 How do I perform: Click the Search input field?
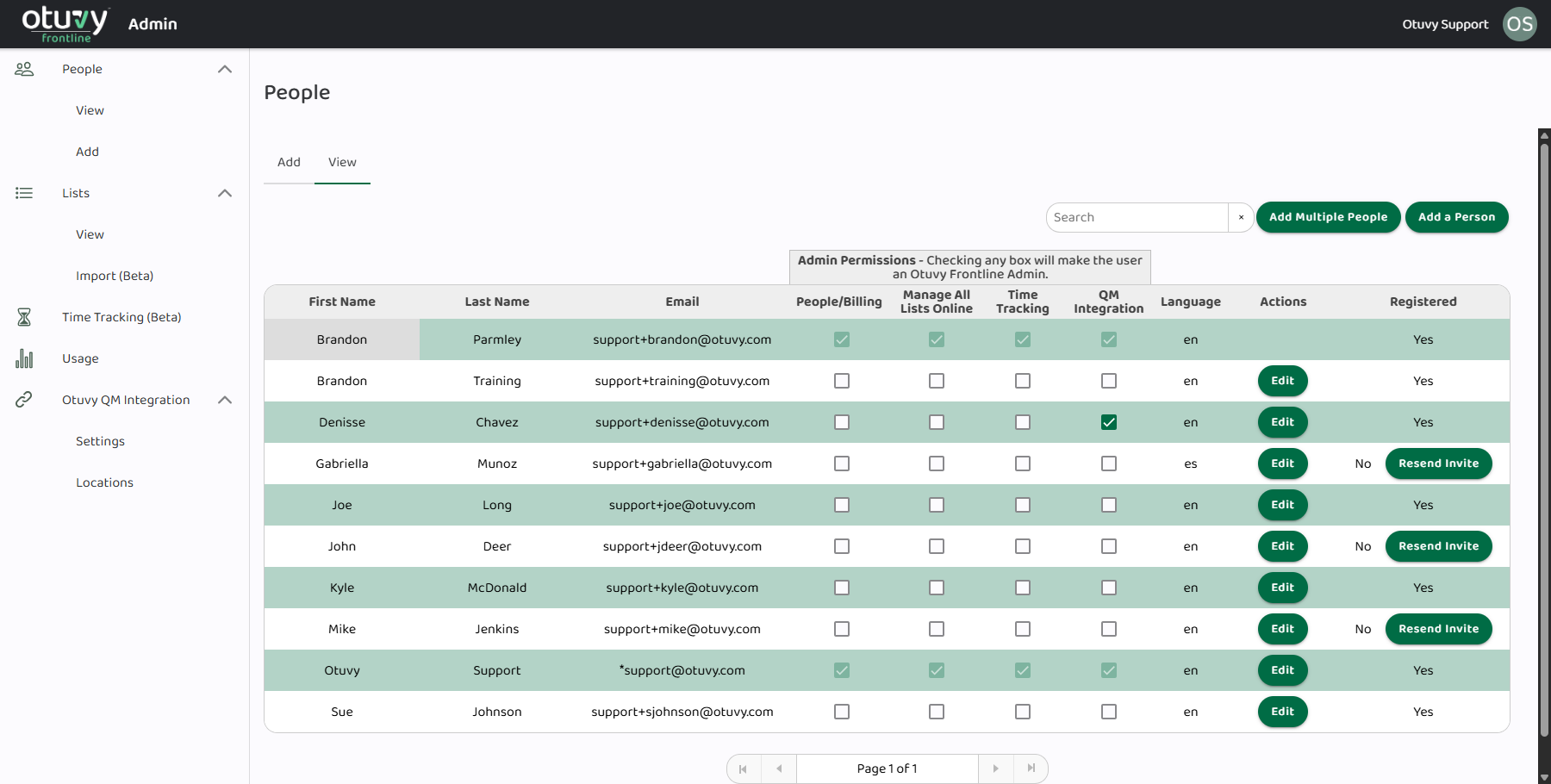point(1137,217)
